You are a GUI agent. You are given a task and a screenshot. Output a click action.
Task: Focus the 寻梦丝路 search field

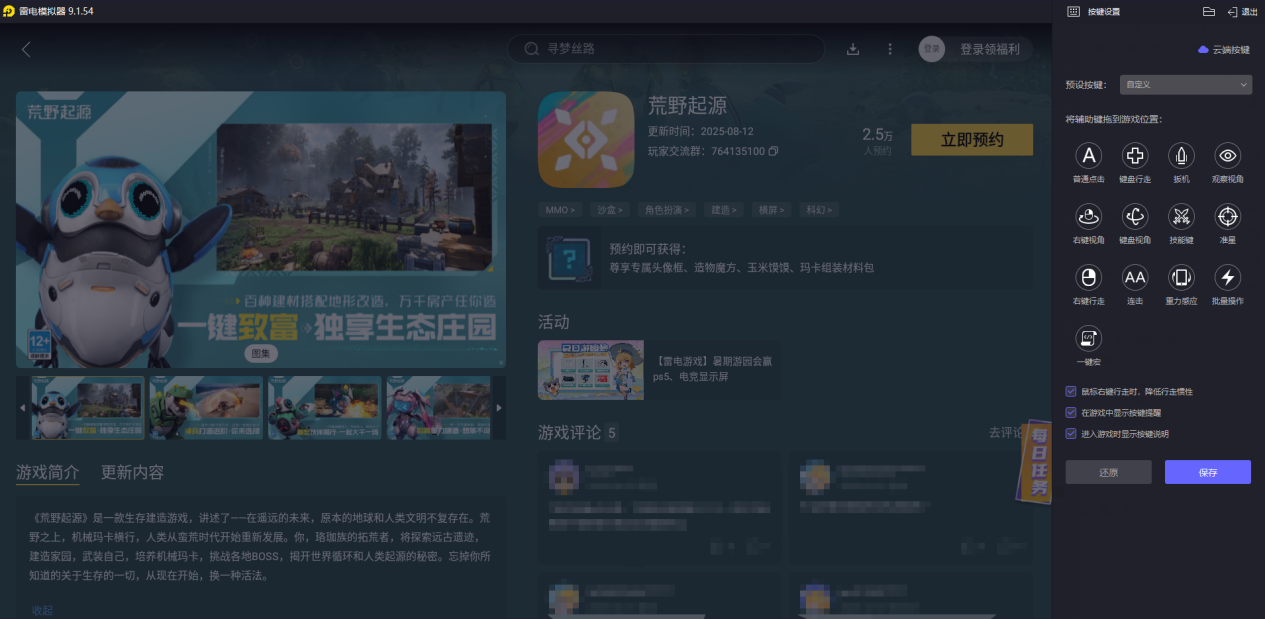666,49
